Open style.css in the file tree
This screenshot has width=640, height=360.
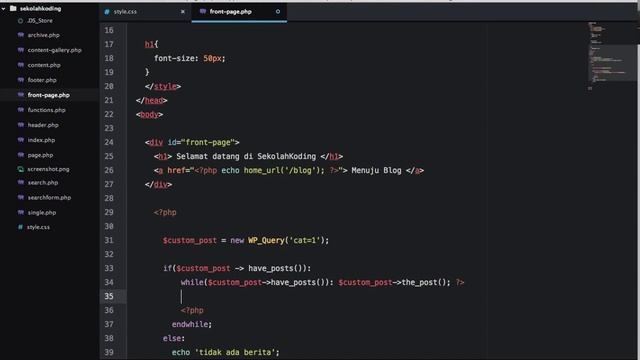(x=38, y=227)
